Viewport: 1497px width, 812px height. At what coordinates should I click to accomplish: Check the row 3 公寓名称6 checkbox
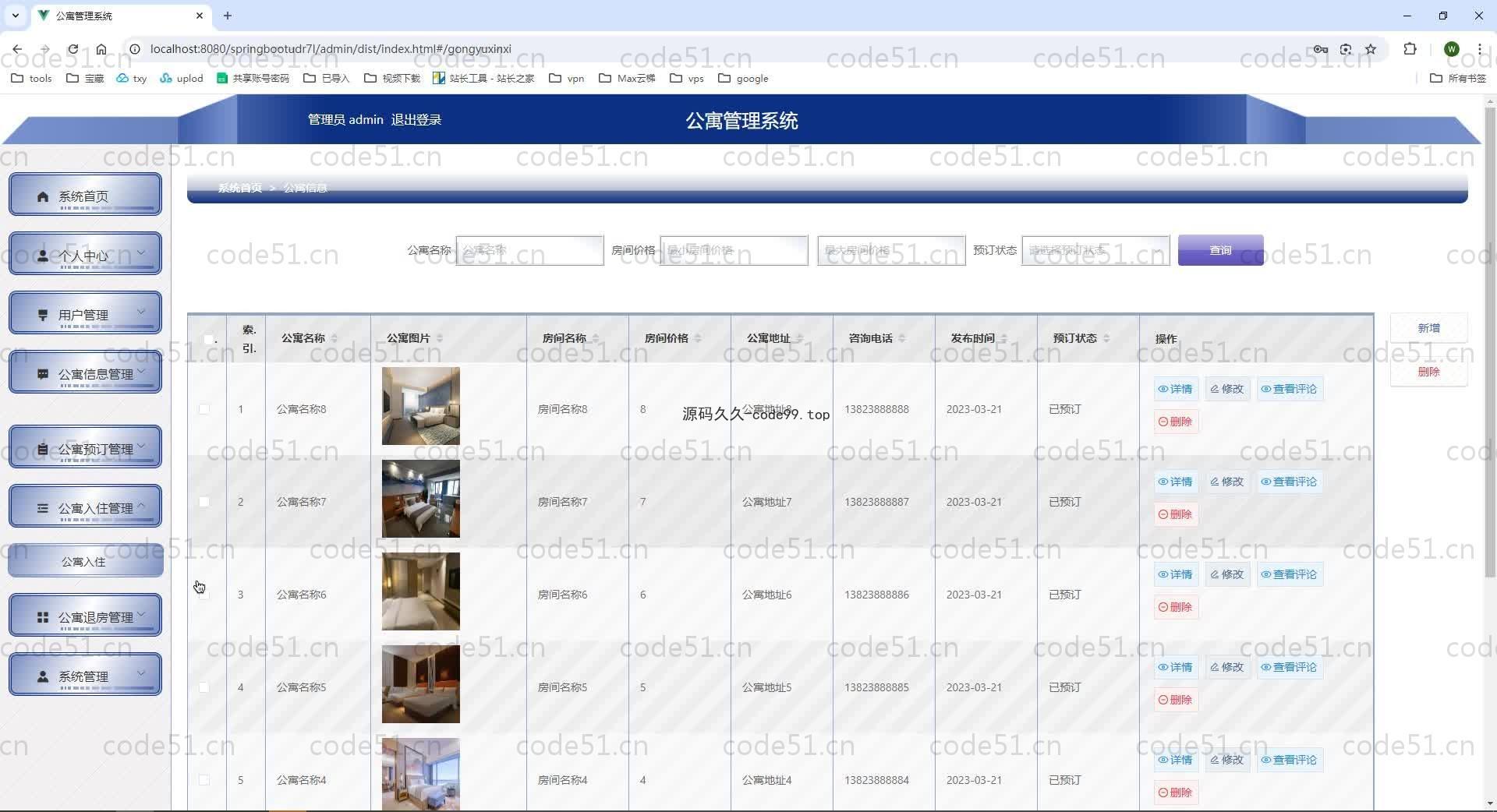point(203,594)
